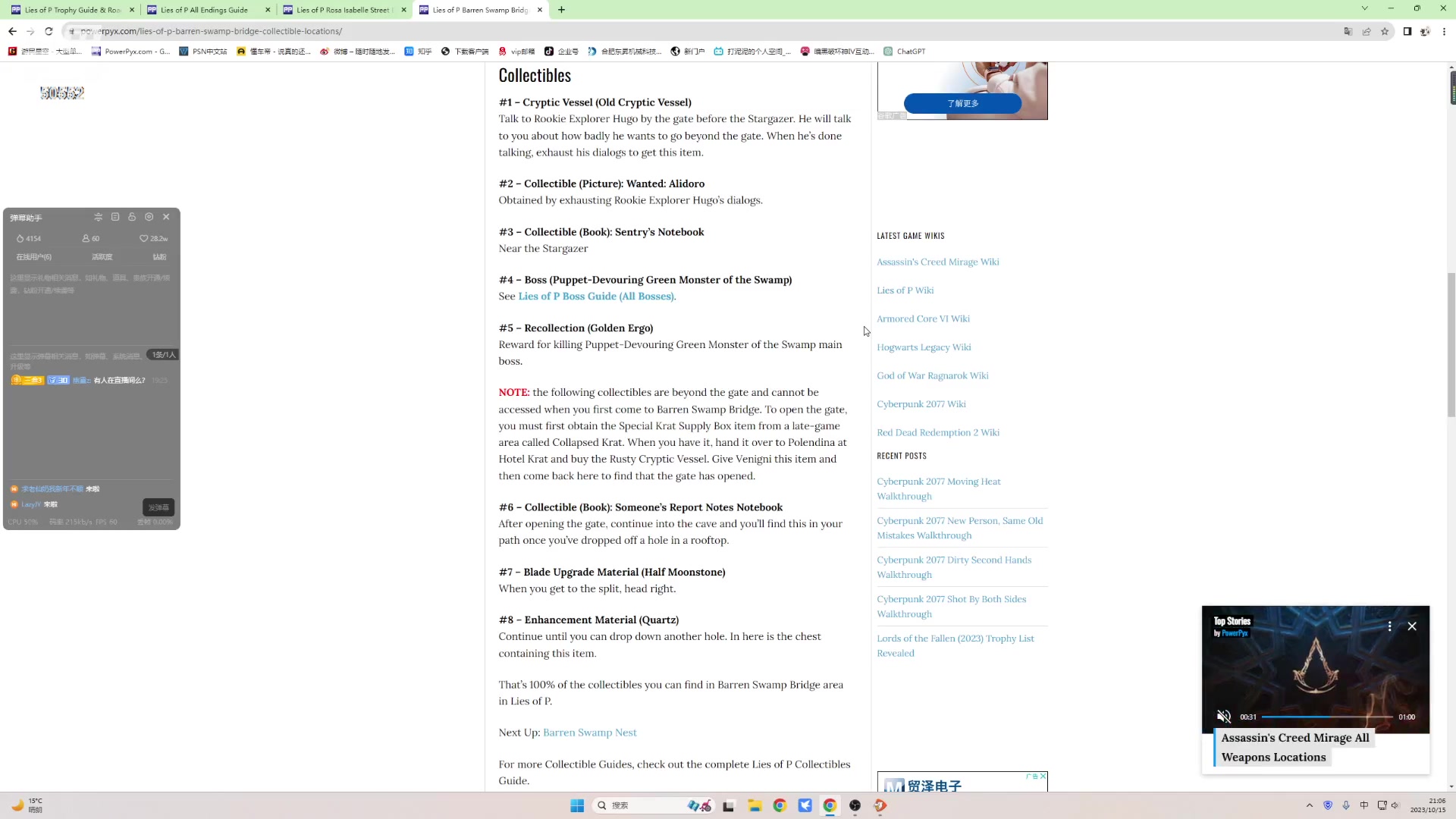Open the Chrome profile avatar

tap(1425, 31)
